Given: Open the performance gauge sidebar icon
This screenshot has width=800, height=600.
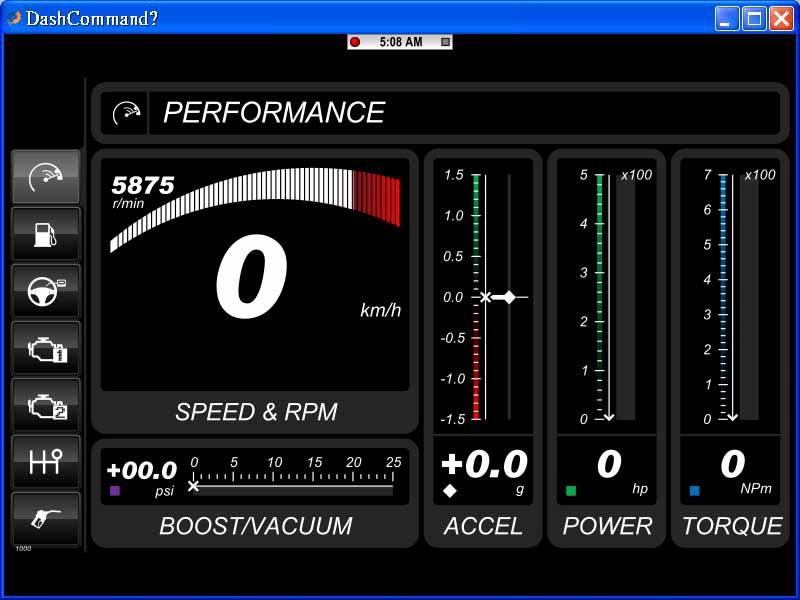Looking at the screenshot, I should [x=46, y=177].
